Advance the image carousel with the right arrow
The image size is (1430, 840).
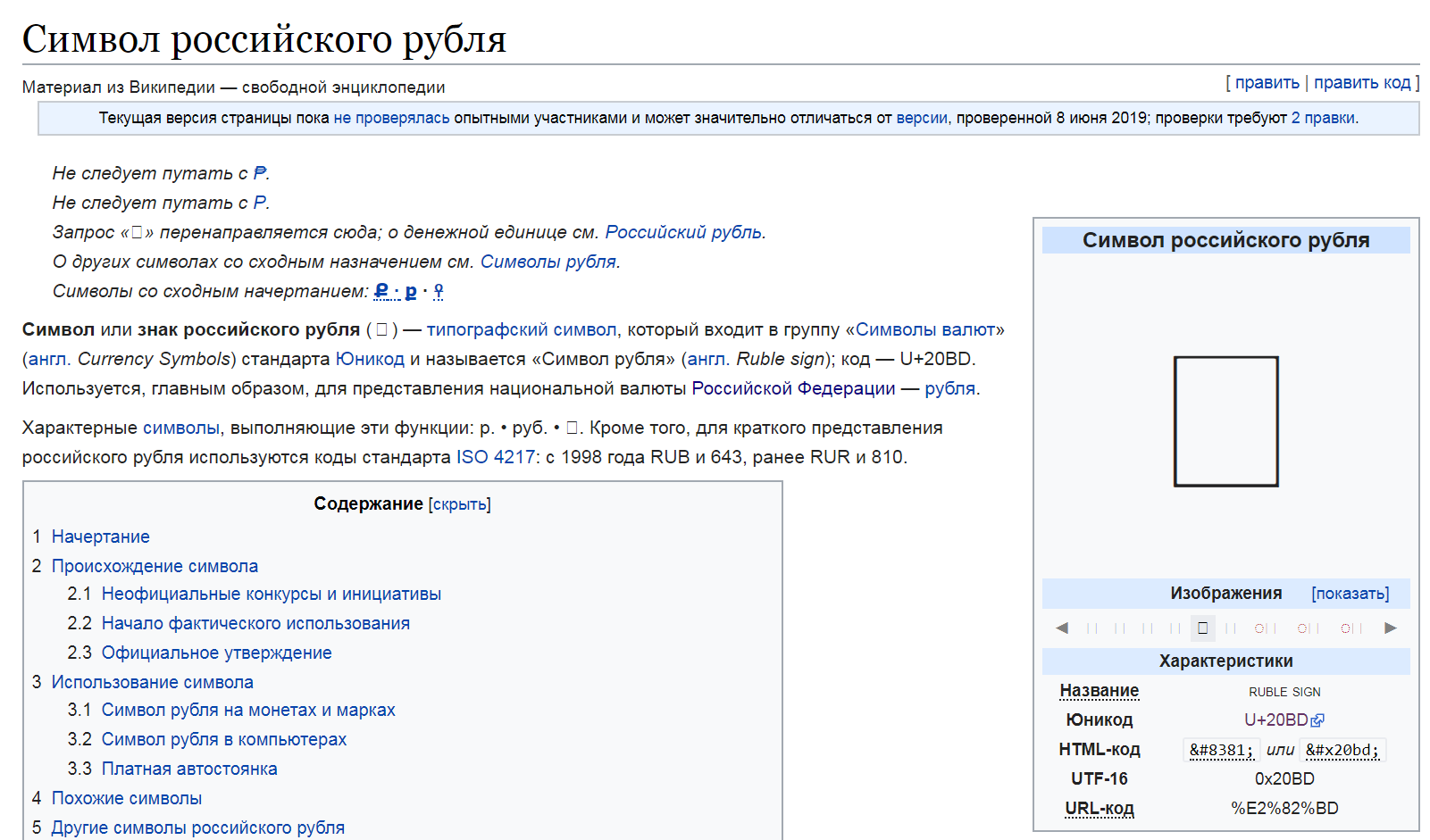pos(1391,628)
